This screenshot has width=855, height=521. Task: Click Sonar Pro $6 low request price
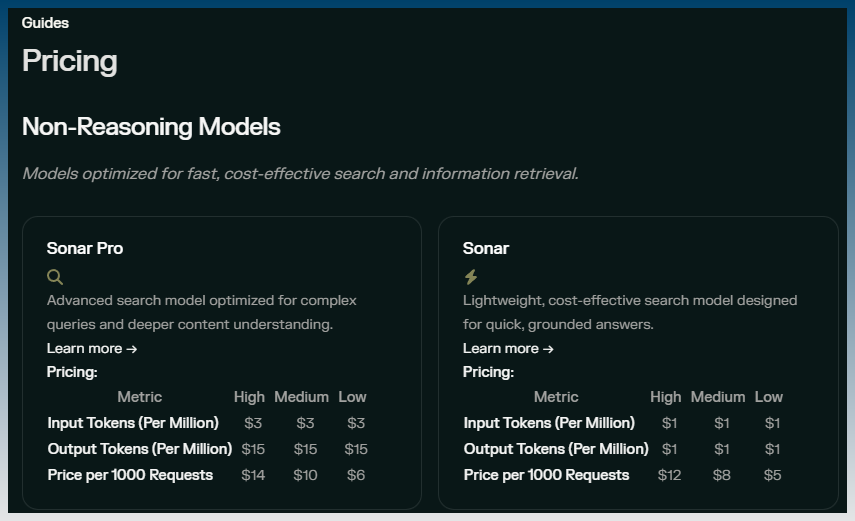(356, 475)
